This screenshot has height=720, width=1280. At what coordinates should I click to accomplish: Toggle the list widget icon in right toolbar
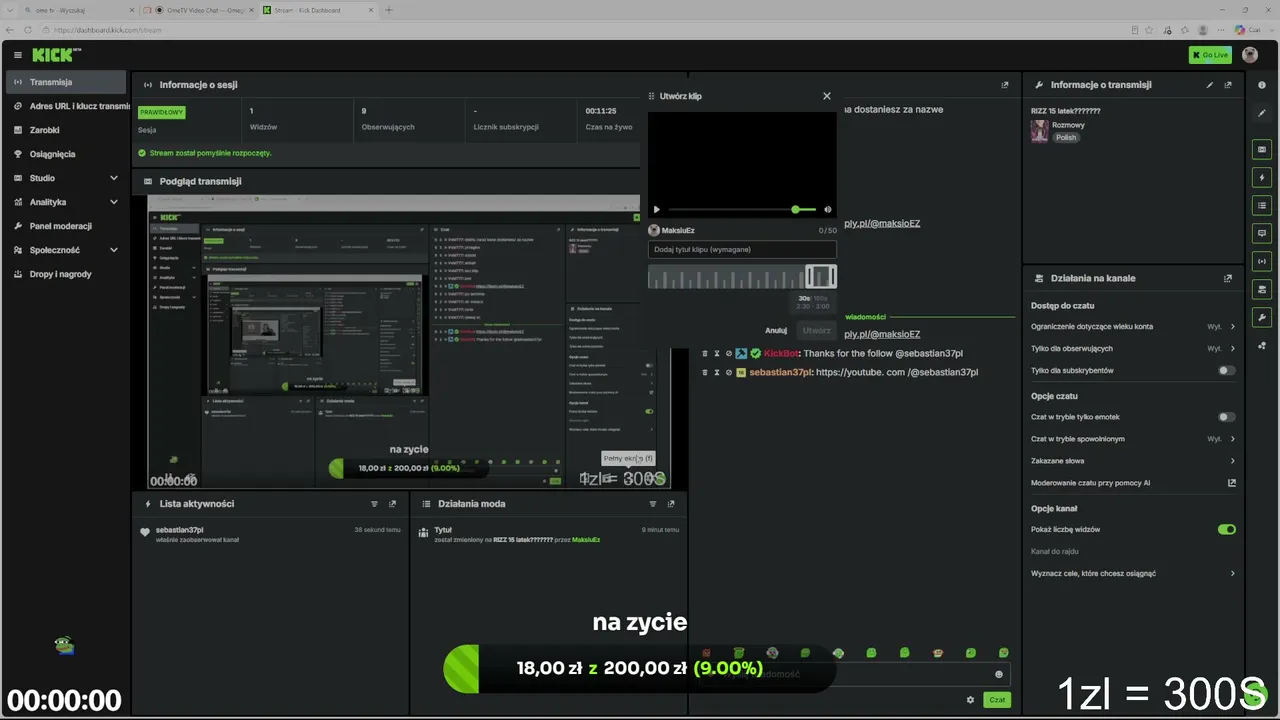tap(1262, 205)
